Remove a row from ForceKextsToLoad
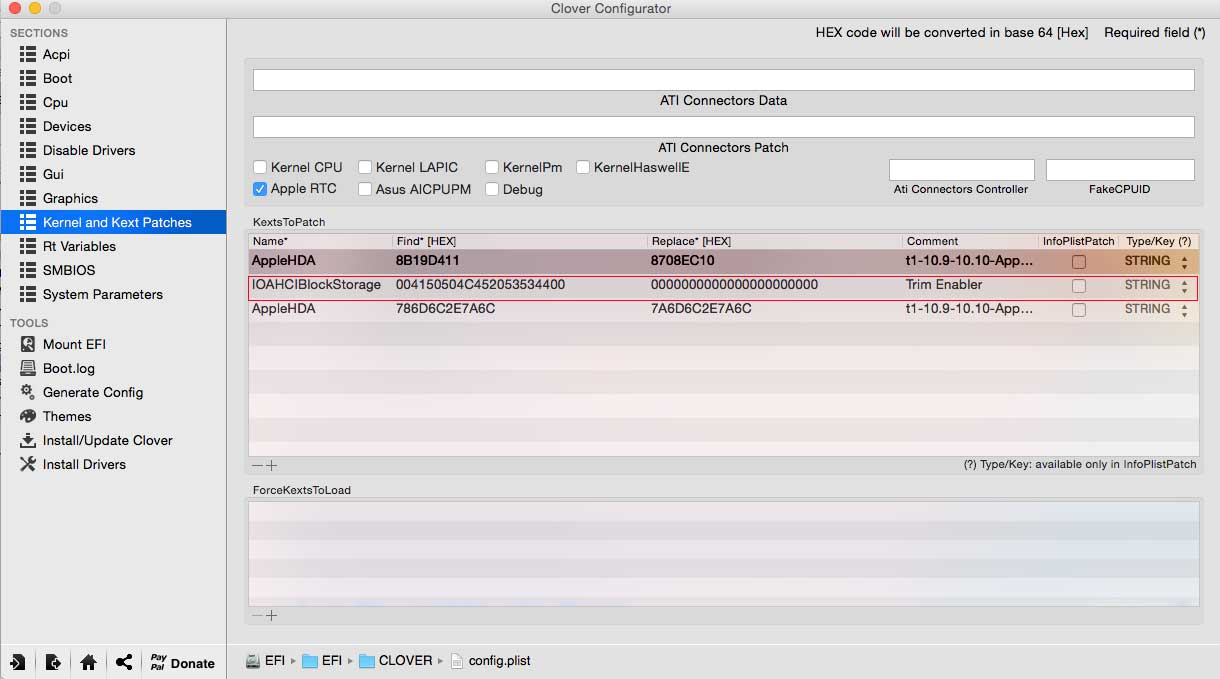 [x=257, y=615]
